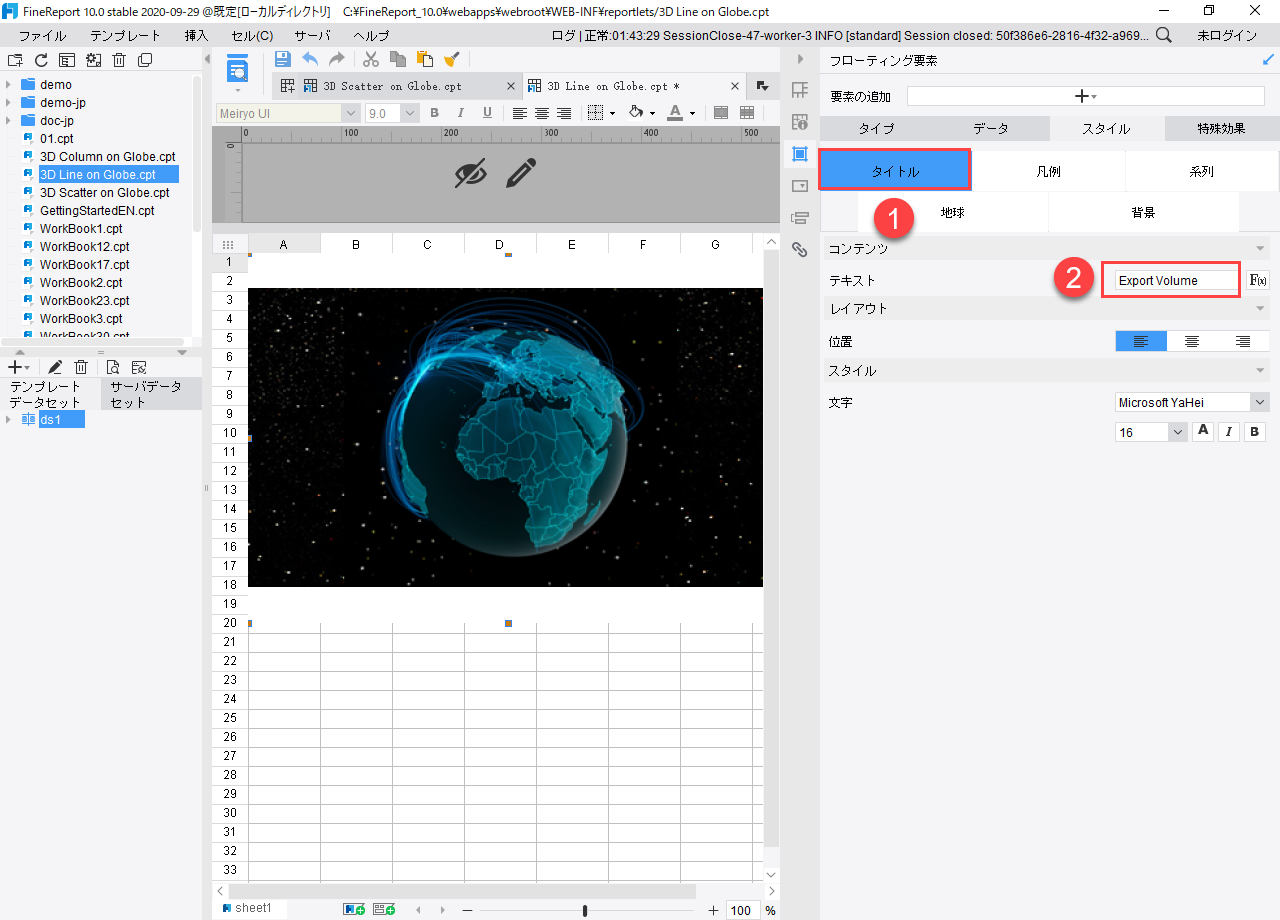Click the pencil edit icon above the globe

point(521,173)
